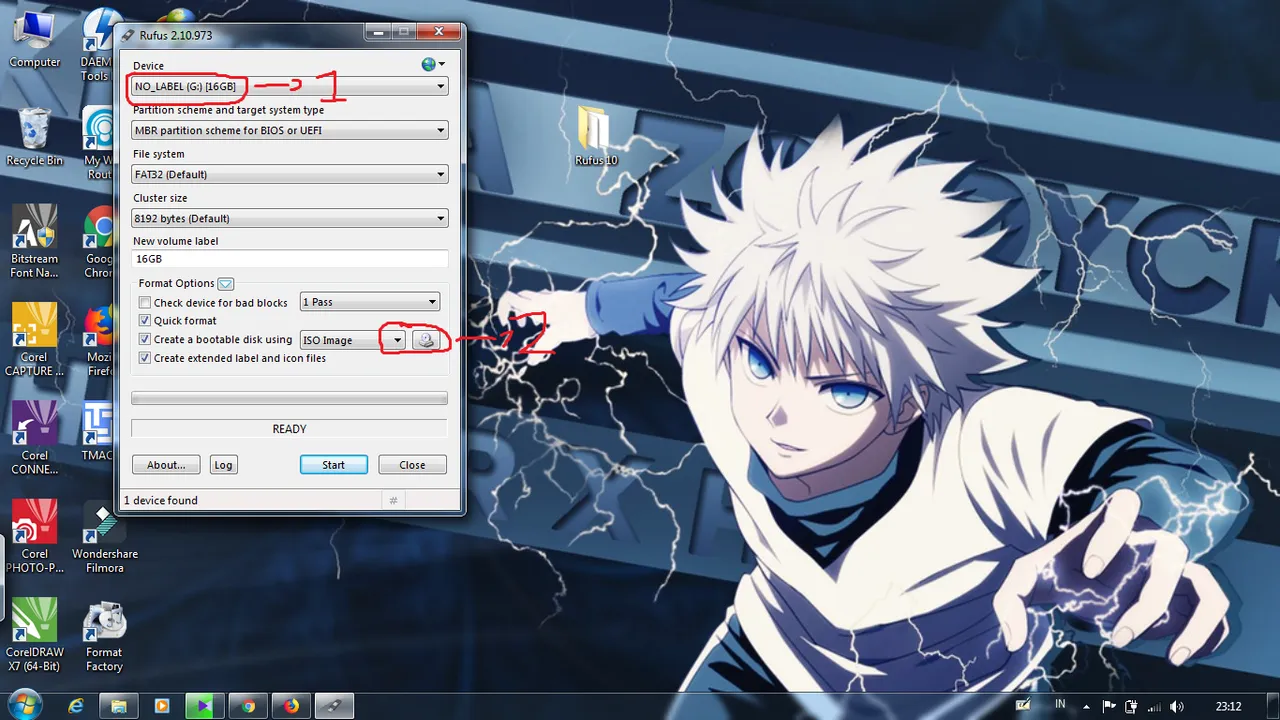
Task: Enable Check device for bad blocks
Action: coord(145,303)
